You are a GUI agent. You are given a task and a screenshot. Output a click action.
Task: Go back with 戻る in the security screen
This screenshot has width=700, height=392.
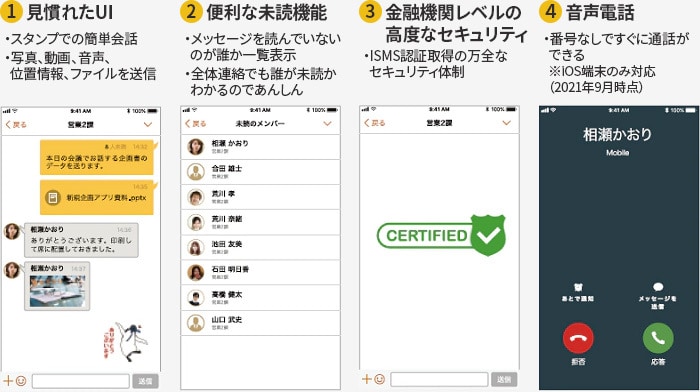375,123
